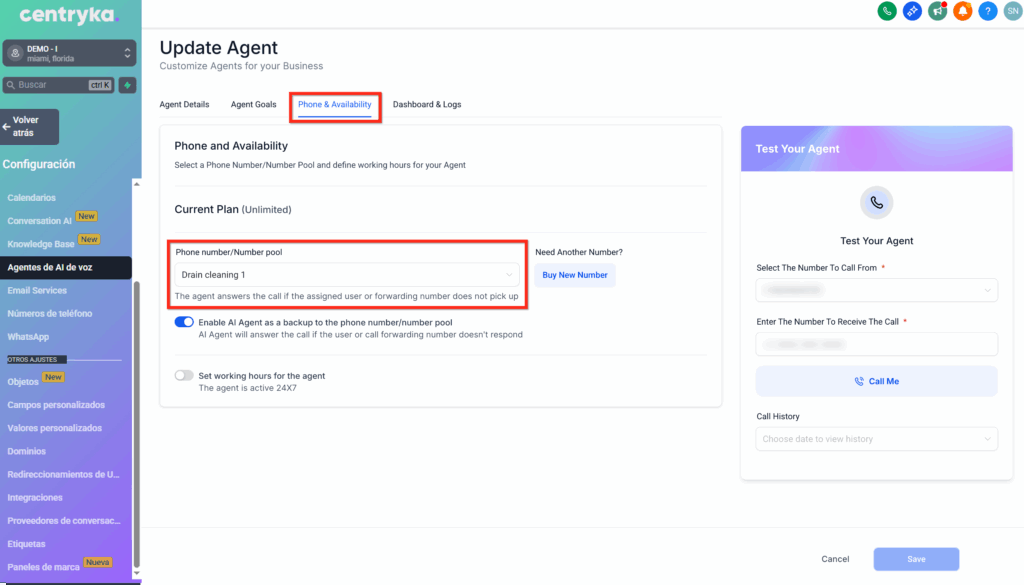The height and width of the screenshot is (585, 1024).
Task: Disable AI Agent as backup toggle
Action: tap(184, 323)
